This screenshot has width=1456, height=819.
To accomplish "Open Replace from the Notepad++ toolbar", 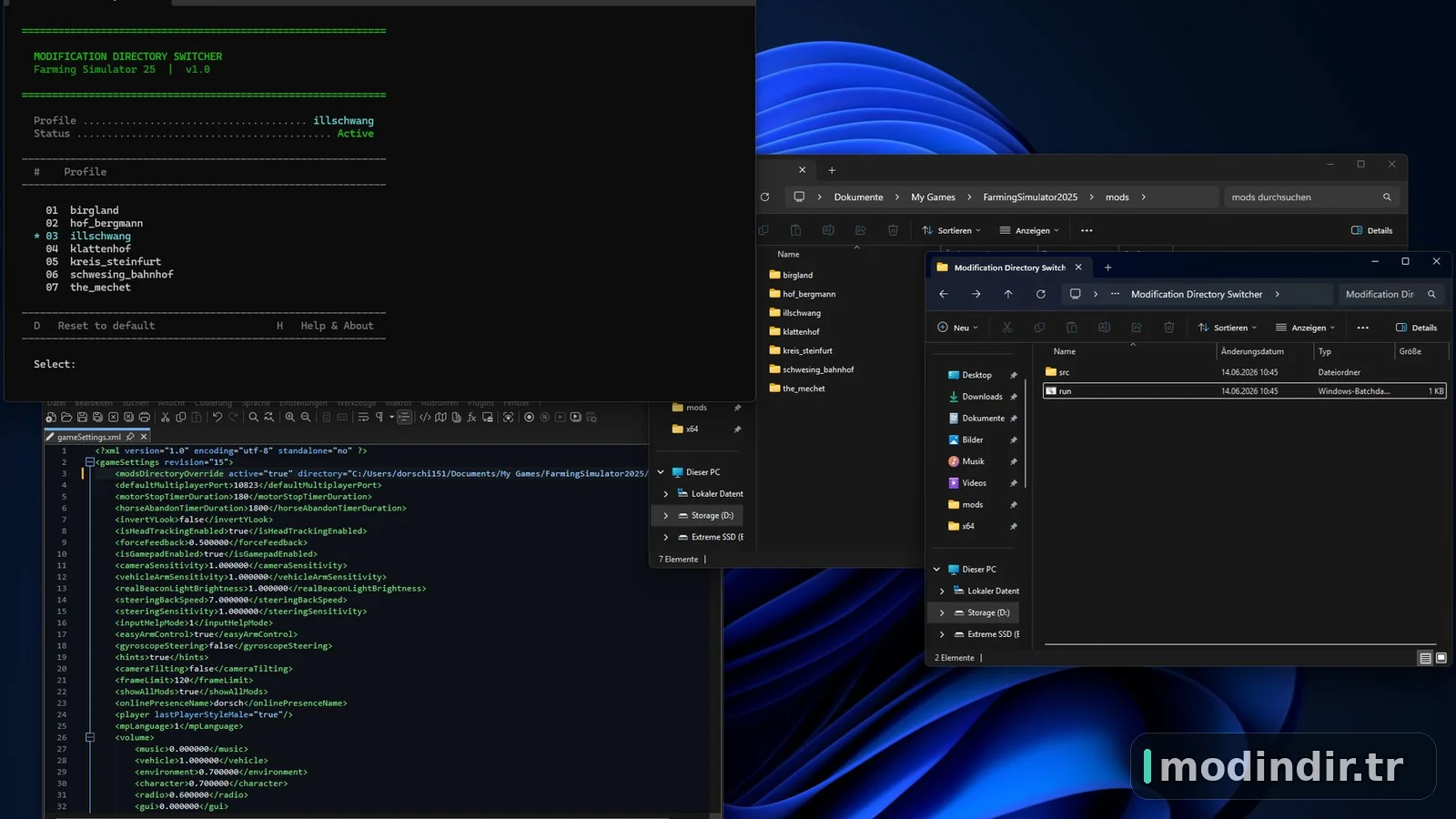I will pyautogui.click(x=268, y=417).
